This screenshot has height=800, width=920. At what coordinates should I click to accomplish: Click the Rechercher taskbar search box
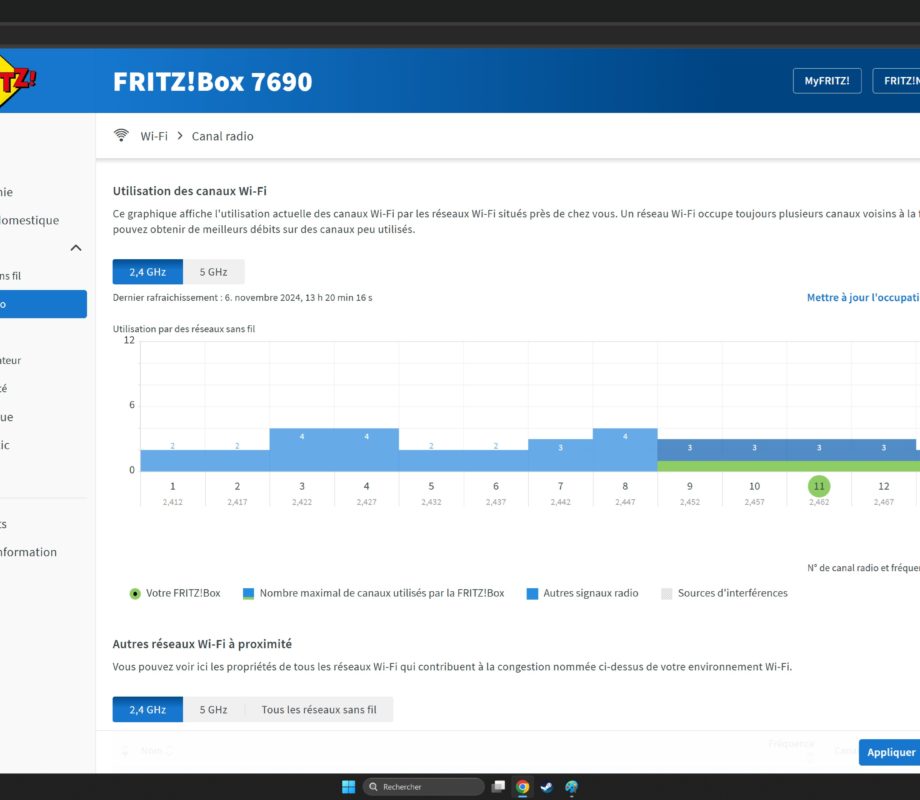pos(424,787)
